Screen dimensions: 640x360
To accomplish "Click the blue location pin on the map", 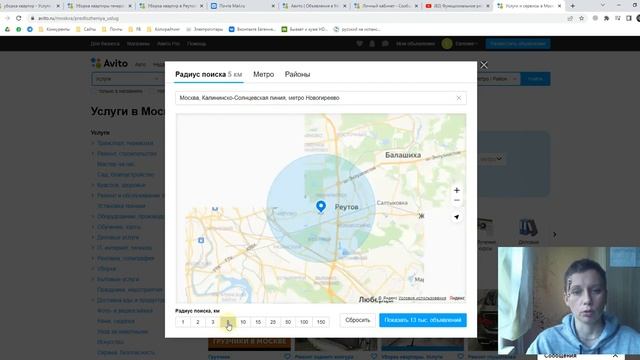I will 321,206.
